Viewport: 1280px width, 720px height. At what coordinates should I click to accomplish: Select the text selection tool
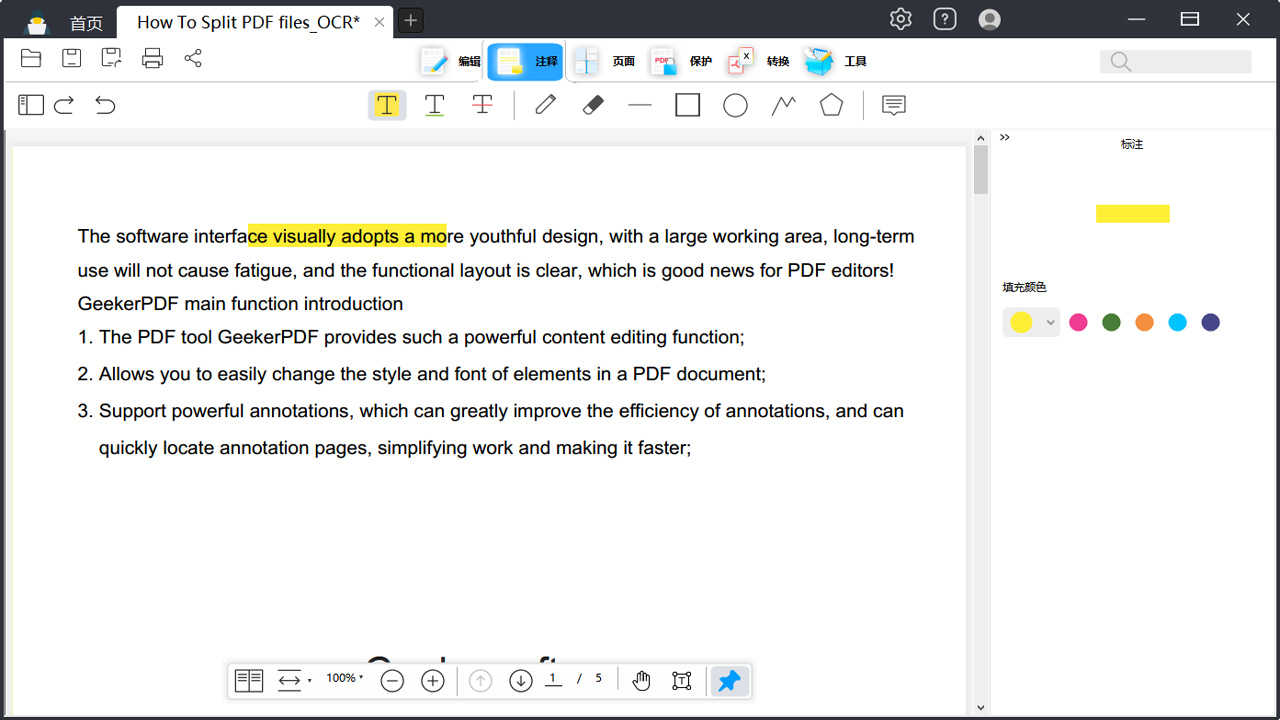(x=681, y=681)
